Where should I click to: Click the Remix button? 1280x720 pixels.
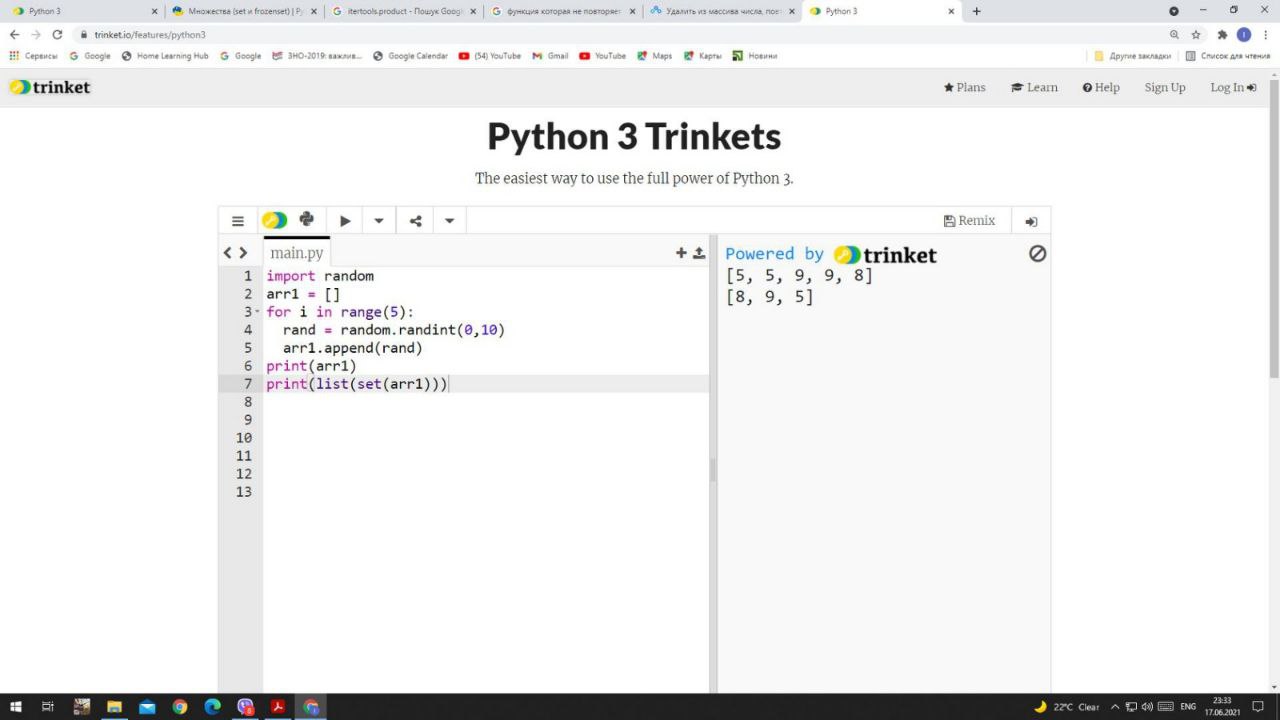[969, 221]
